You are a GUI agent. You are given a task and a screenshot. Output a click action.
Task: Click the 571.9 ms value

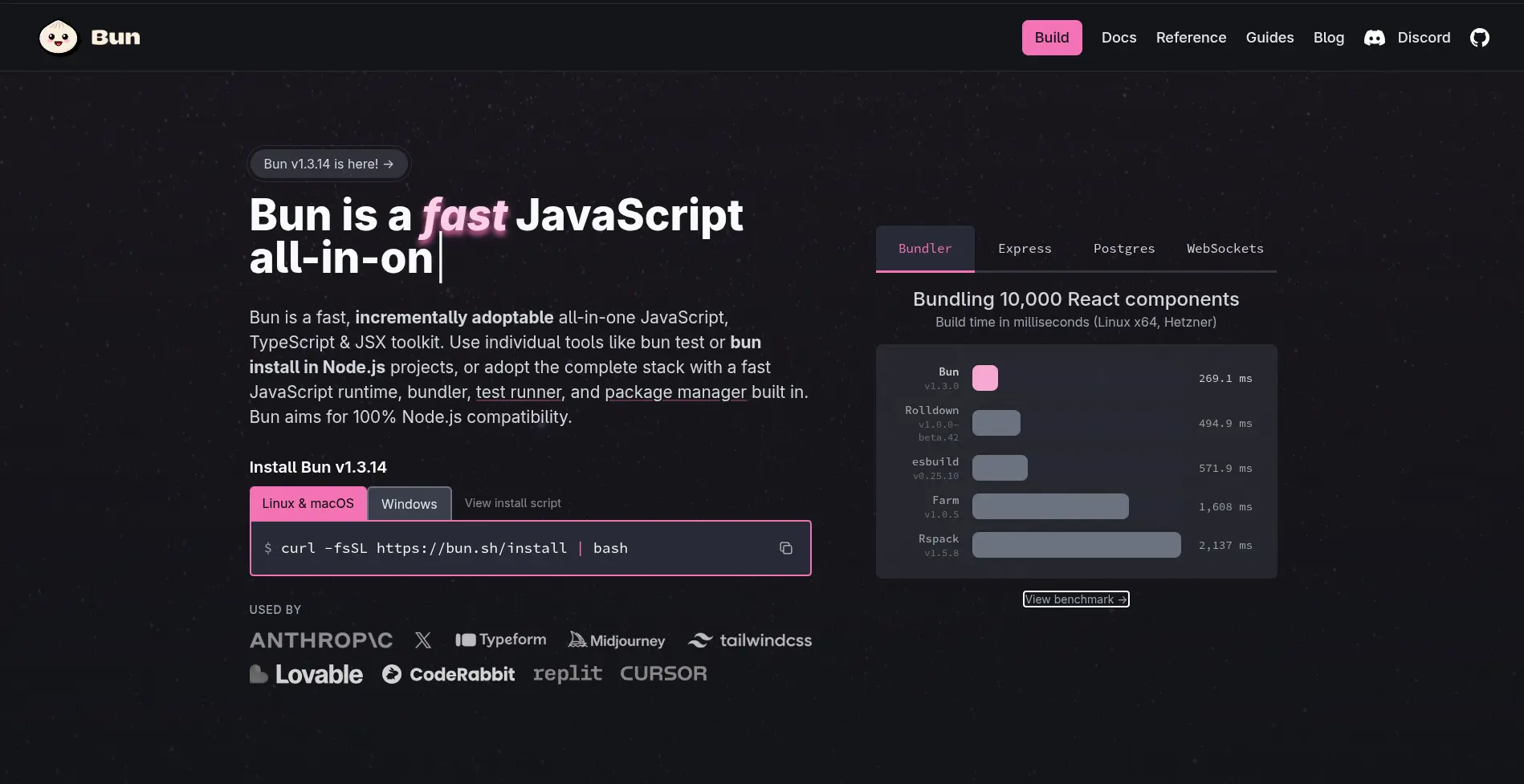point(1225,469)
